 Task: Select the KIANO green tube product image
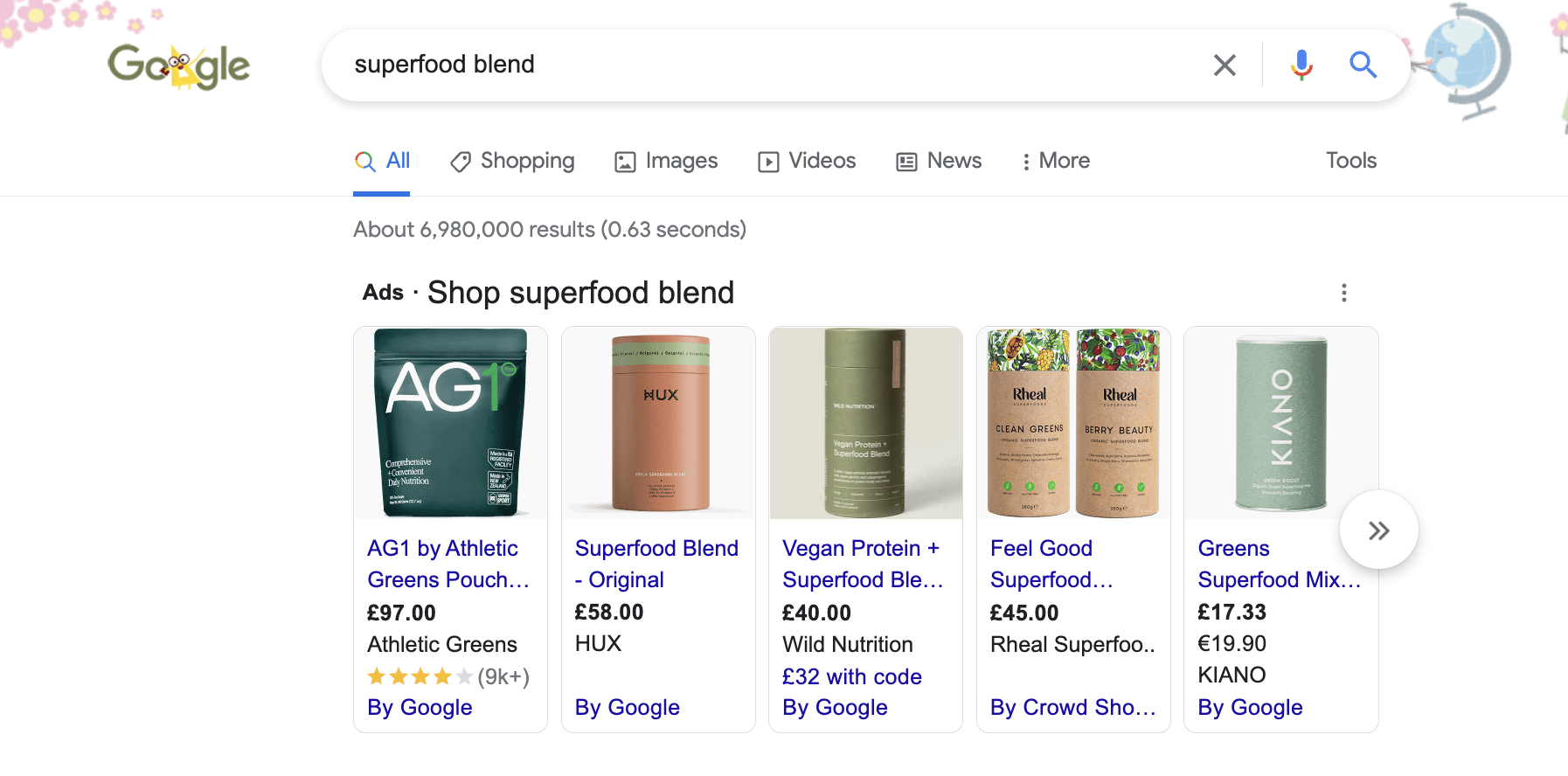pyautogui.click(x=1281, y=424)
